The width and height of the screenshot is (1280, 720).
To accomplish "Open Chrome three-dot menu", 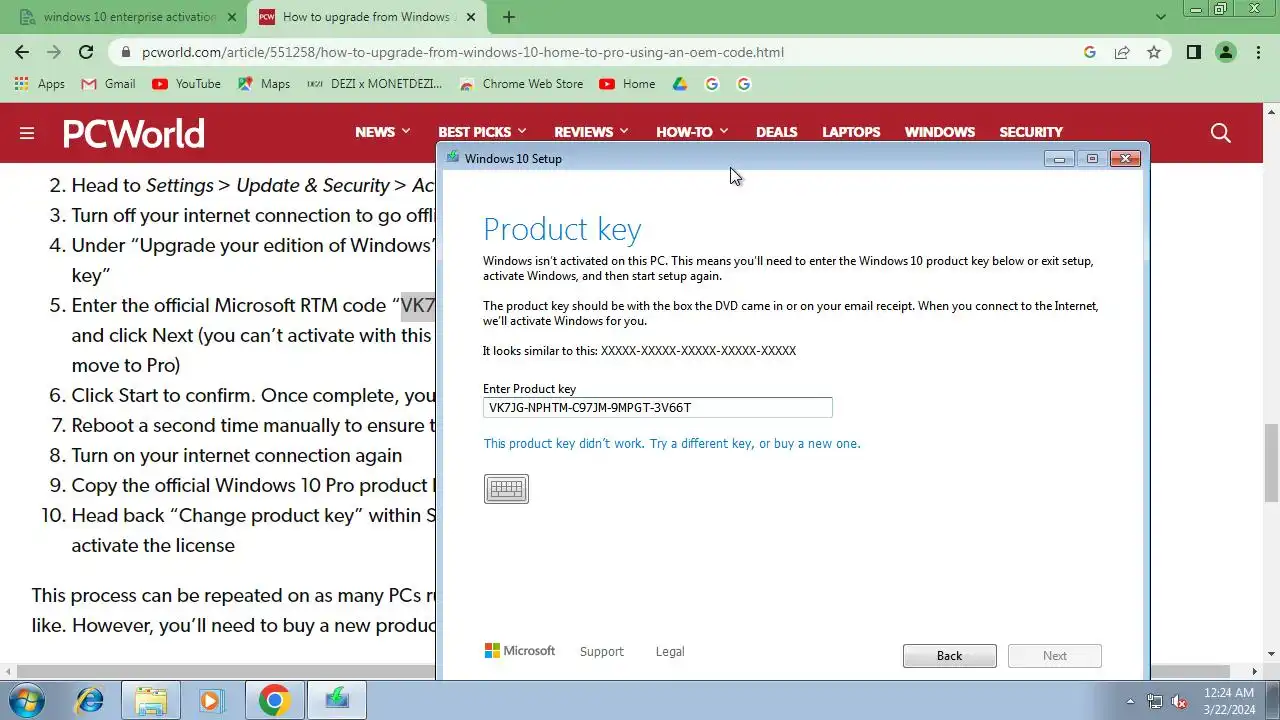I will pyautogui.click(x=1258, y=52).
